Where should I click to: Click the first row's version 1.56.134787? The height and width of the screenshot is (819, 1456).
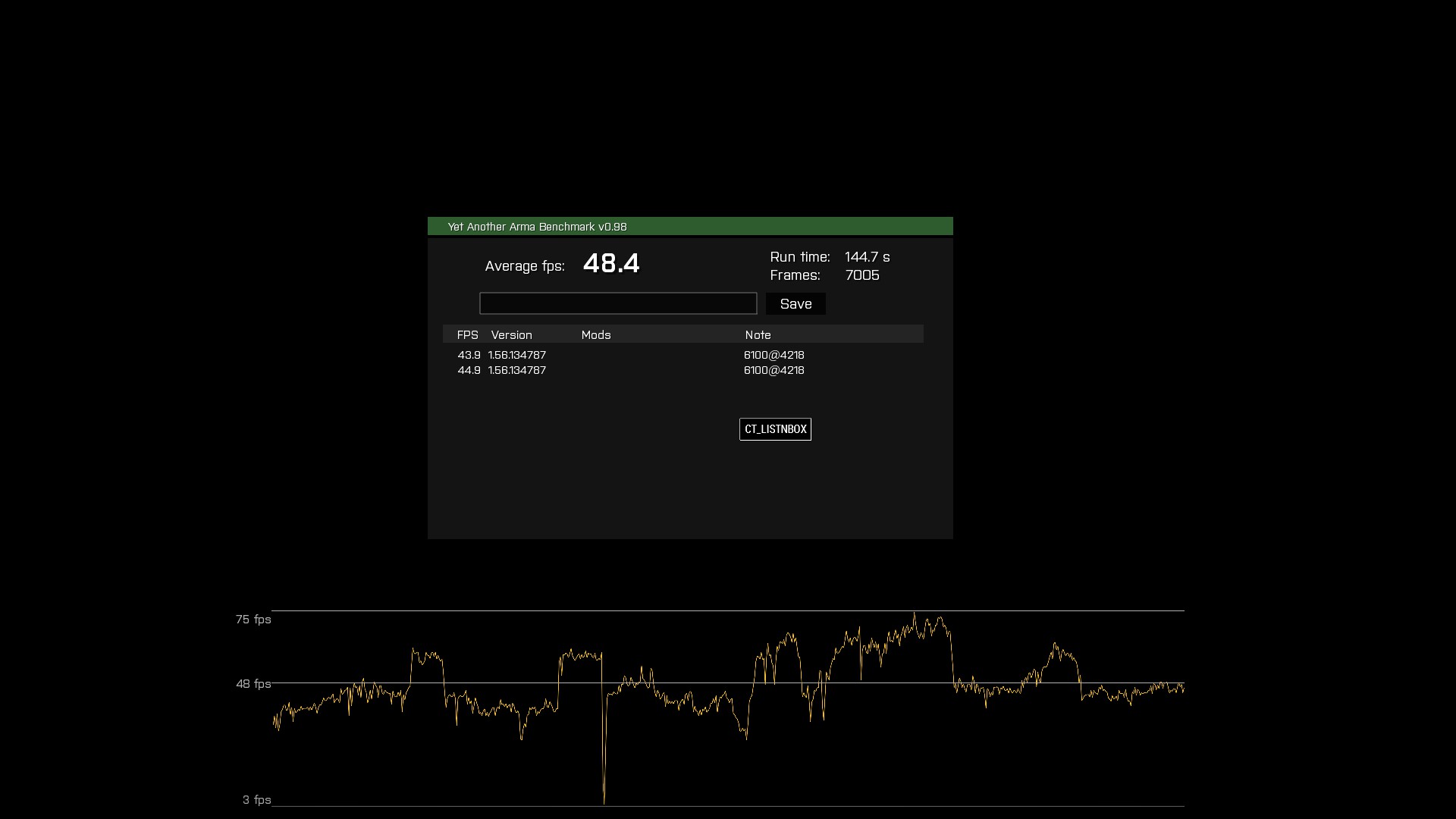point(517,355)
